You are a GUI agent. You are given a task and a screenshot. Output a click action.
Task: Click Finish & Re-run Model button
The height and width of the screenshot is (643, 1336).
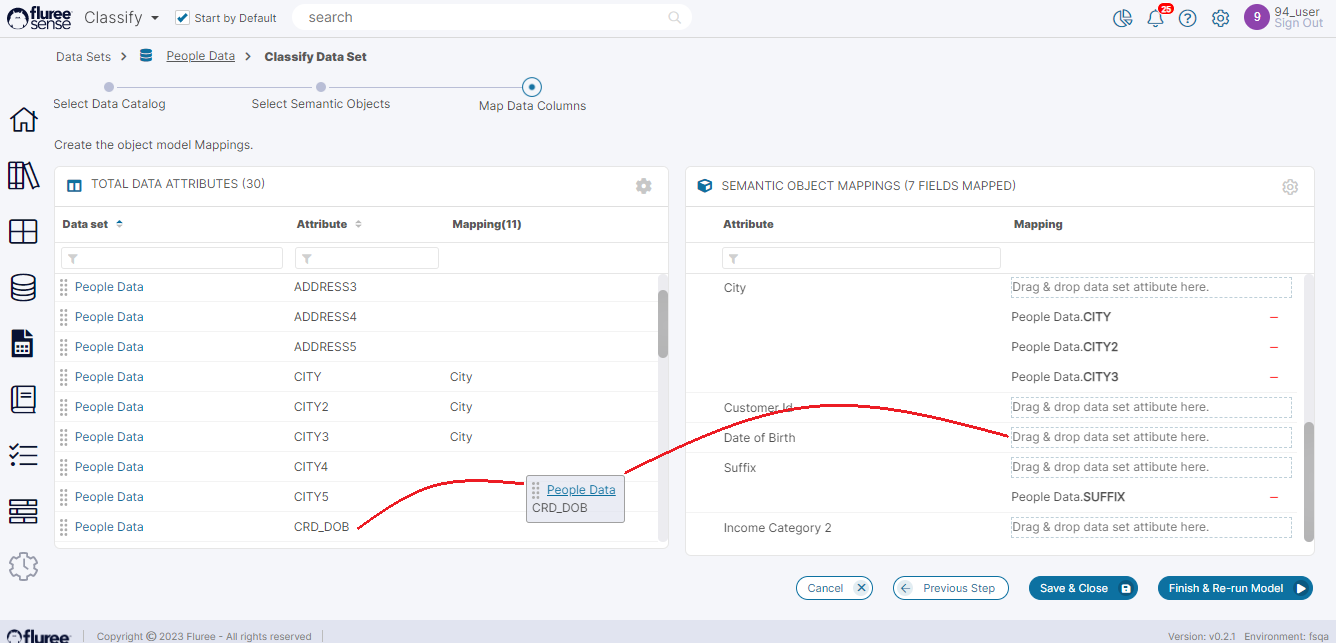(x=1234, y=588)
